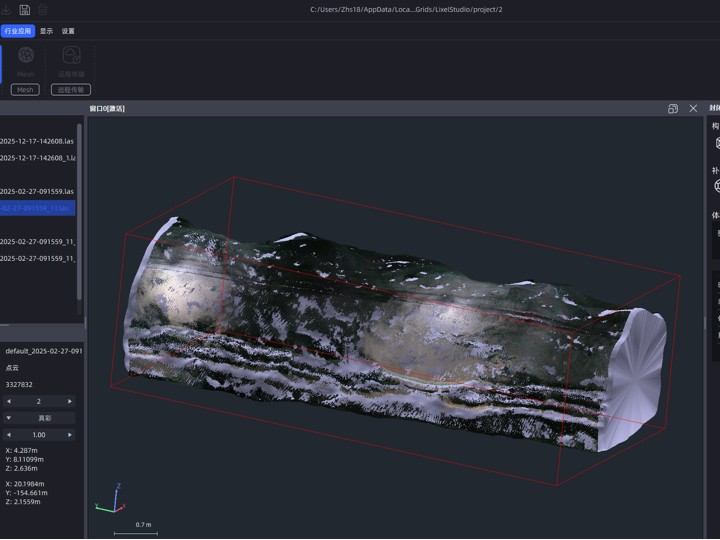Click the trash delete icon

pyautogui.click(x=43, y=10)
